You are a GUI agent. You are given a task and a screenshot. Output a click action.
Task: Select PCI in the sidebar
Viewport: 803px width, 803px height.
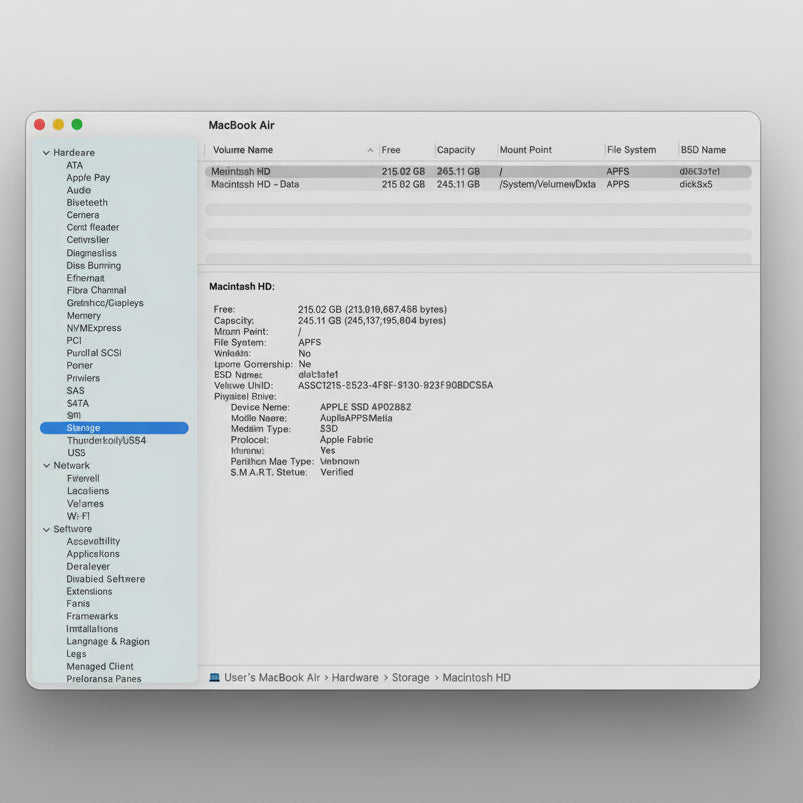(74, 341)
